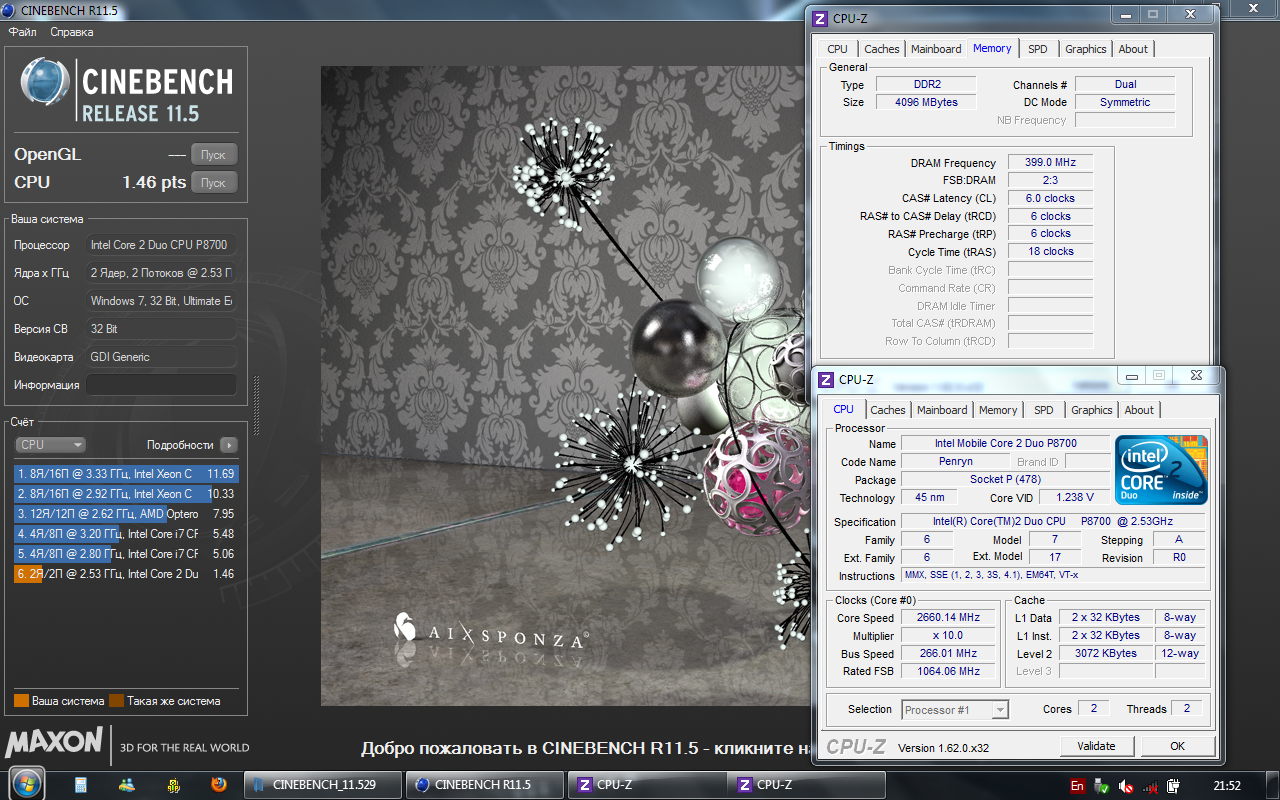1280x800 pixels.
Task: Open the CPU ranking dropdown under Счёт
Action: point(51,445)
